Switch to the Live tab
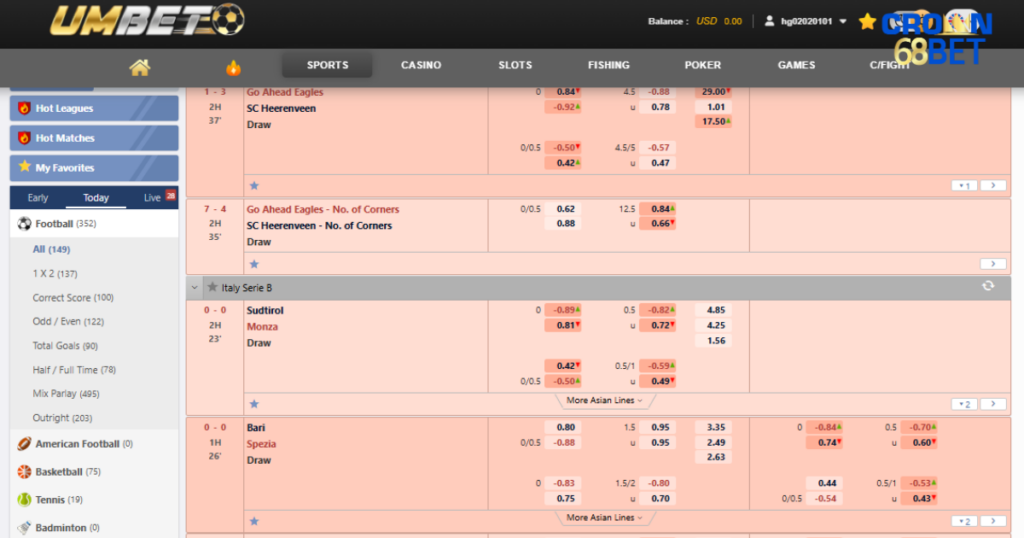This screenshot has width=1024, height=538. 152,198
